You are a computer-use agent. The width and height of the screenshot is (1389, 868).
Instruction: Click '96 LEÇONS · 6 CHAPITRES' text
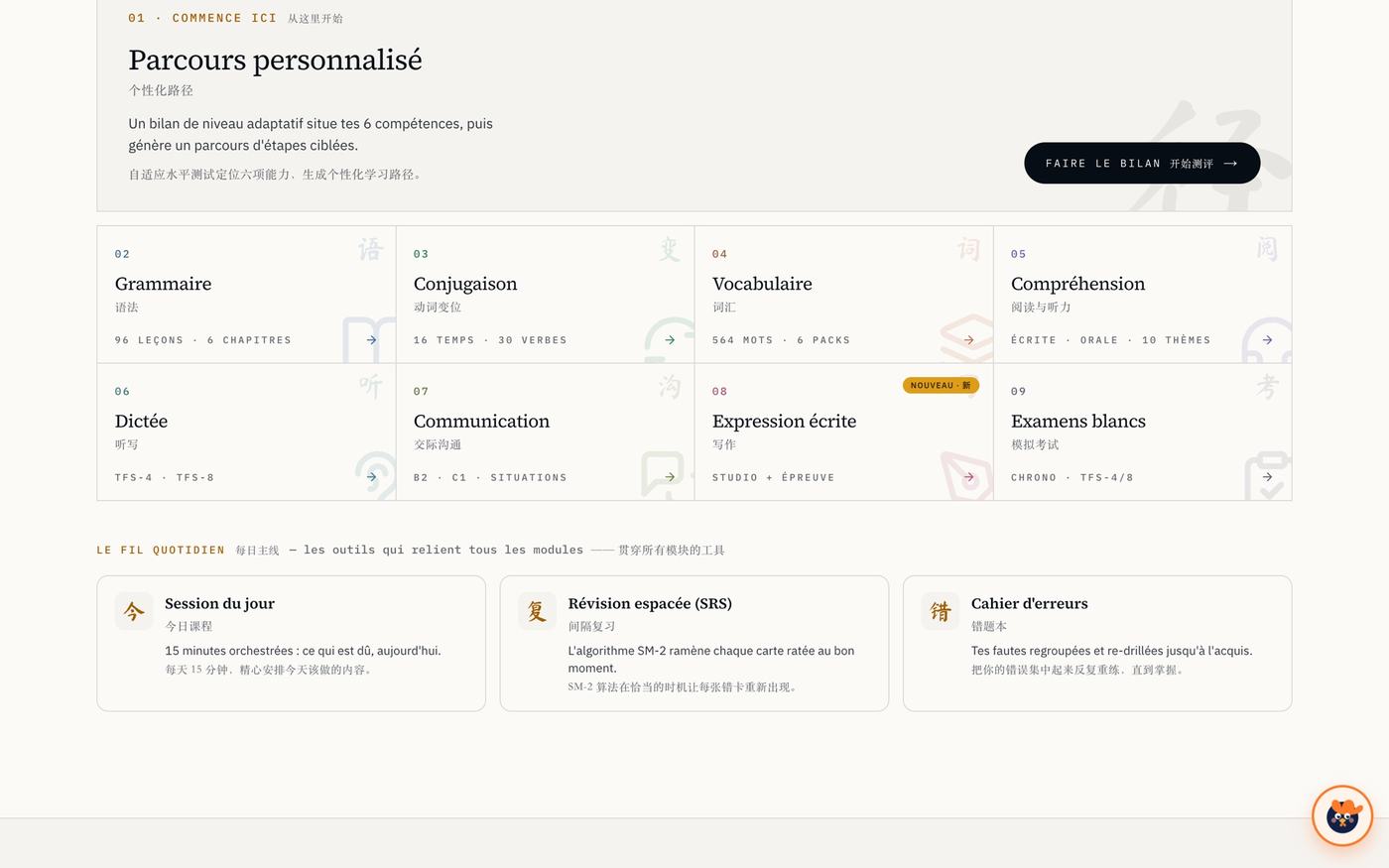[203, 340]
